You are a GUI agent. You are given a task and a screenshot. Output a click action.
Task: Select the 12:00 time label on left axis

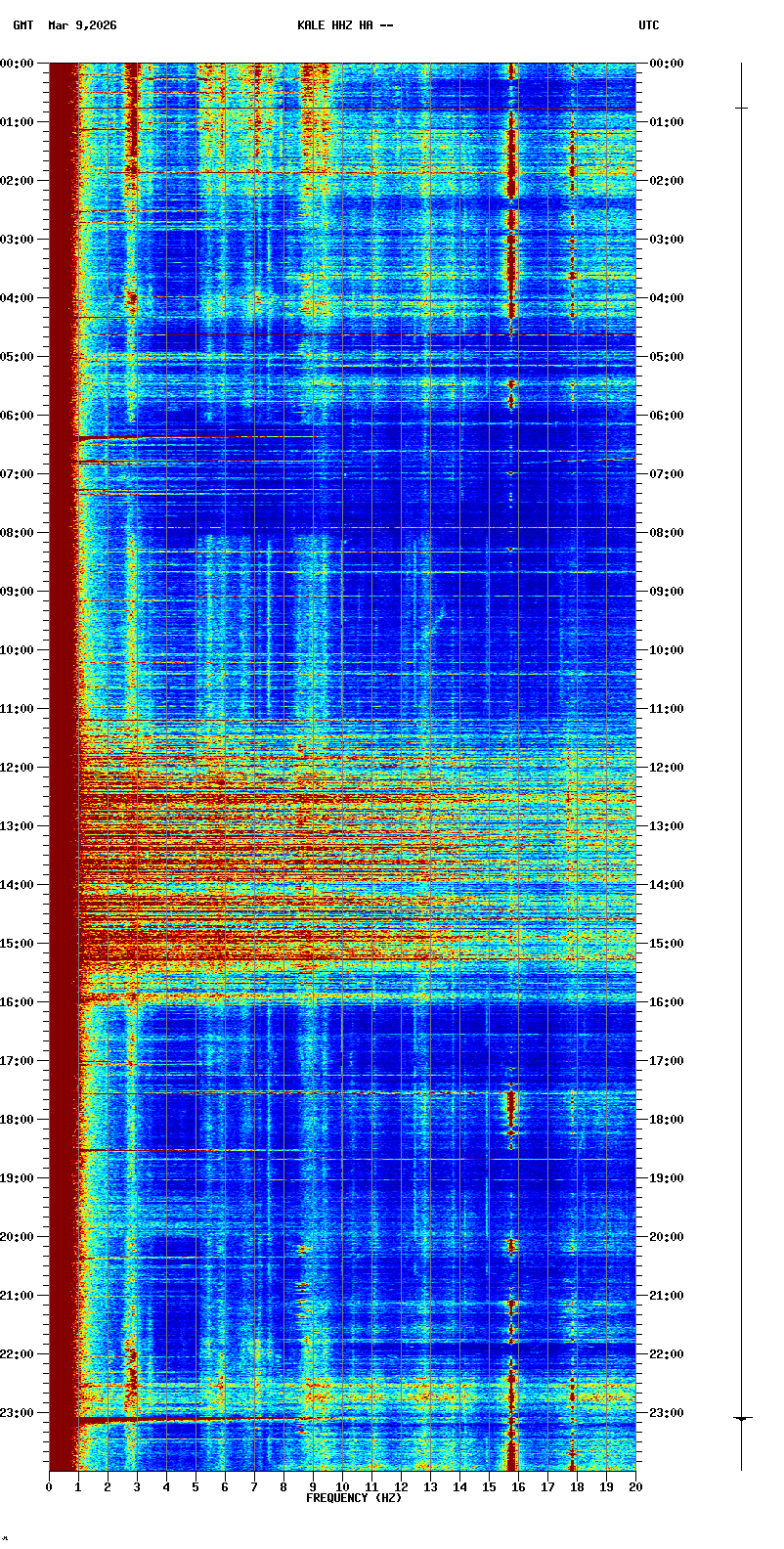(18, 768)
